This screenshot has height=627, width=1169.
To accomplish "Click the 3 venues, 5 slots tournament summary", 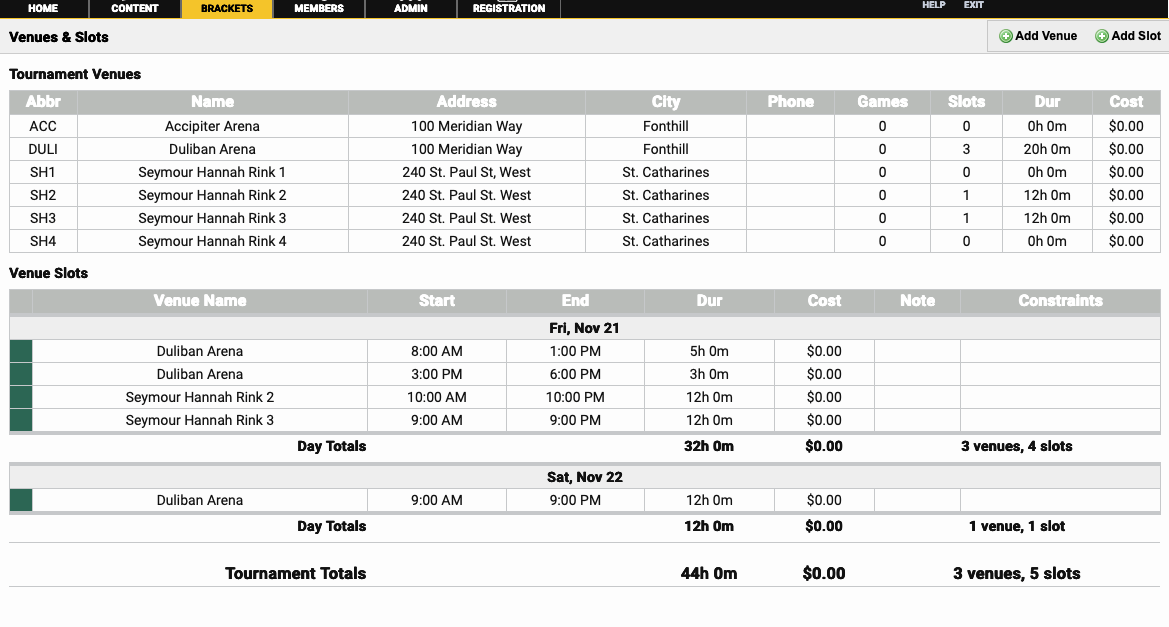I will pos(1017,574).
